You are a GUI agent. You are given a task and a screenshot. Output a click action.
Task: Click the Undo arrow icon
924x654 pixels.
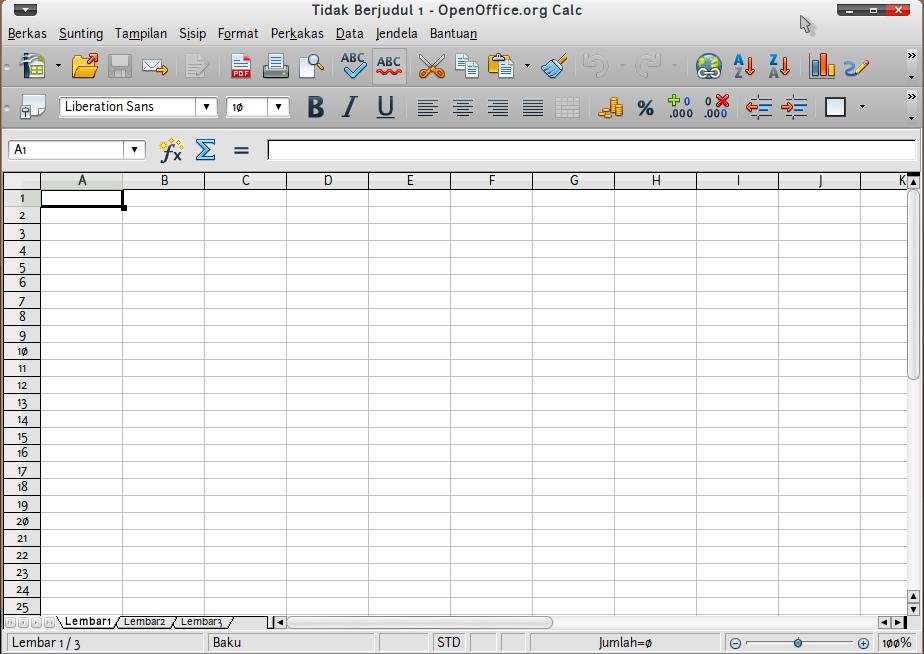595,65
